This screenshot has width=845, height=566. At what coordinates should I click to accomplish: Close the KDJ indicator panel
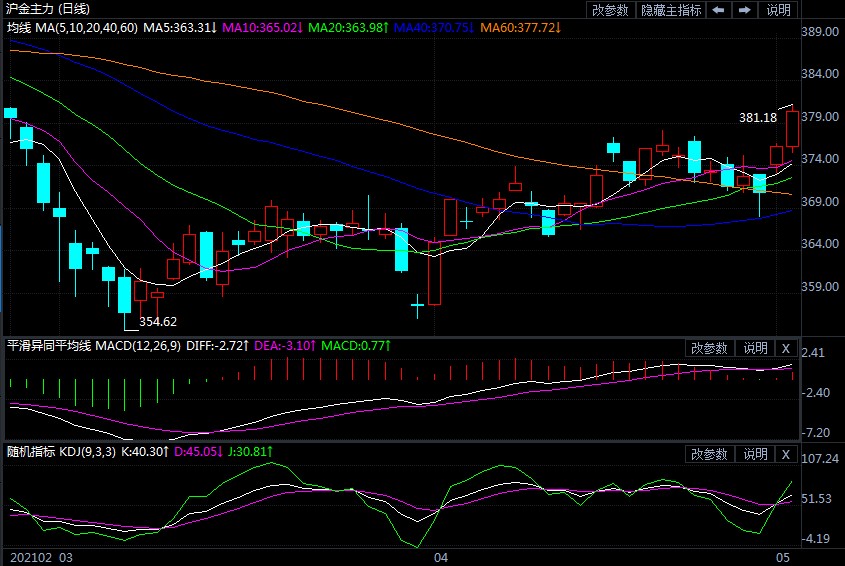click(x=785, y=454)
